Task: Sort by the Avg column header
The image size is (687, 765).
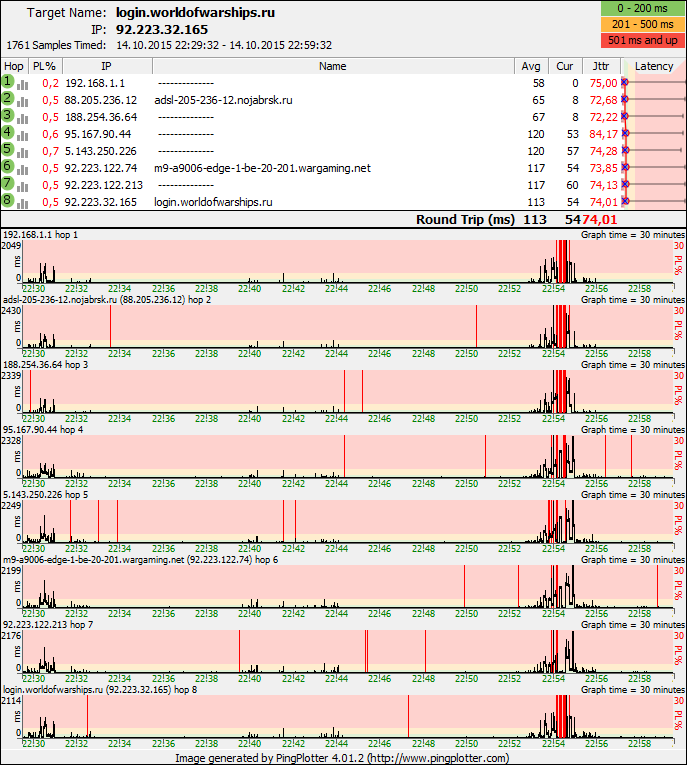Action: point(531,66)
